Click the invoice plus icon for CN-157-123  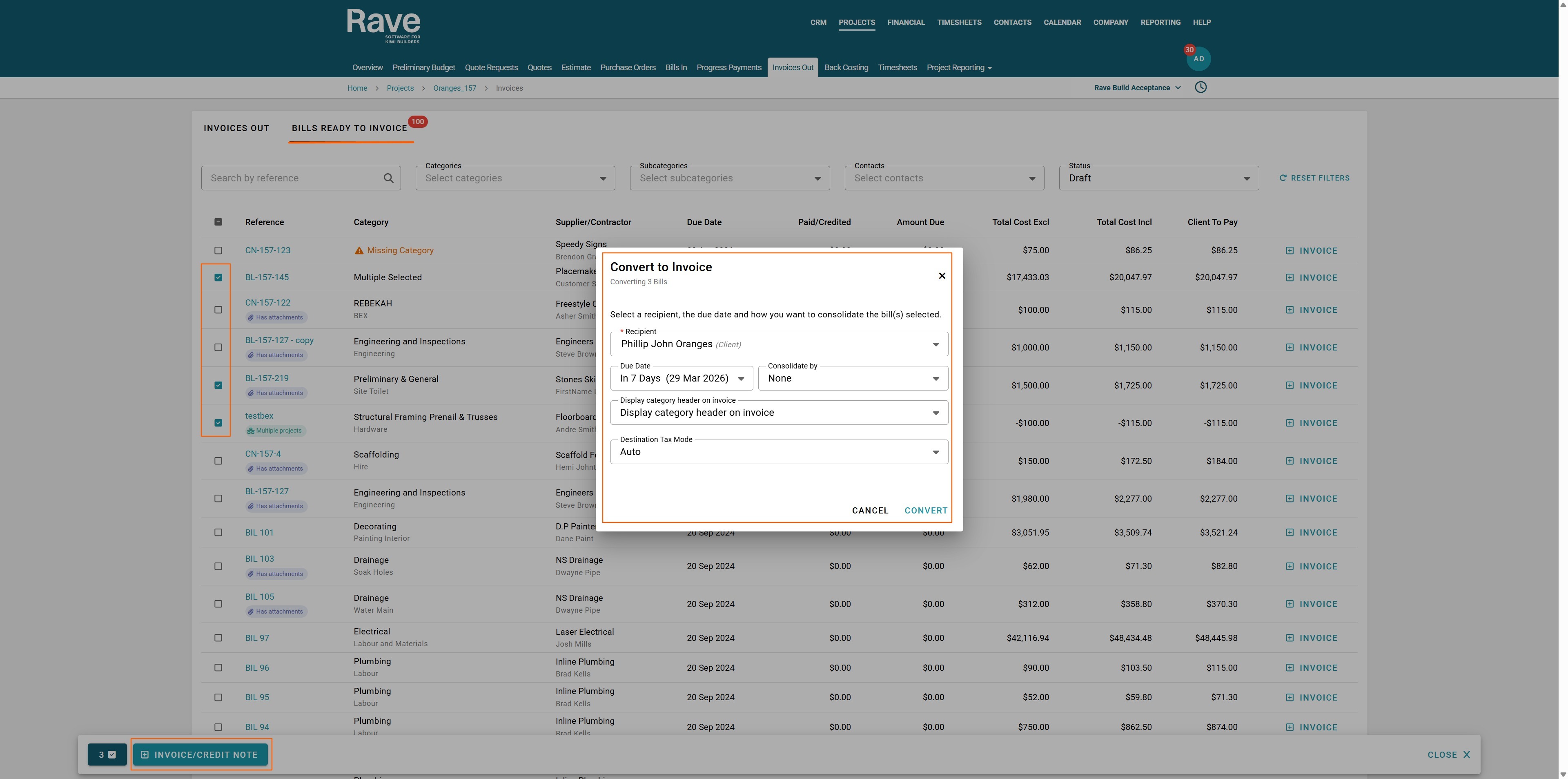[x=1289, y=250]
